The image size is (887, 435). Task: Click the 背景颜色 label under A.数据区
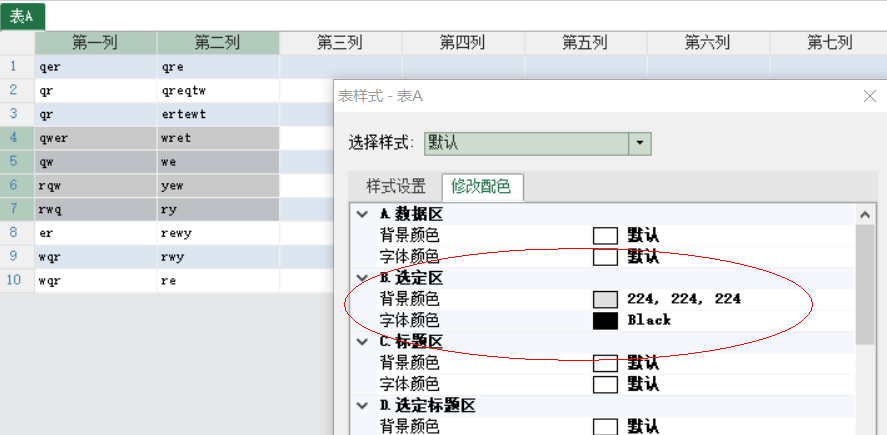[409, 235]
